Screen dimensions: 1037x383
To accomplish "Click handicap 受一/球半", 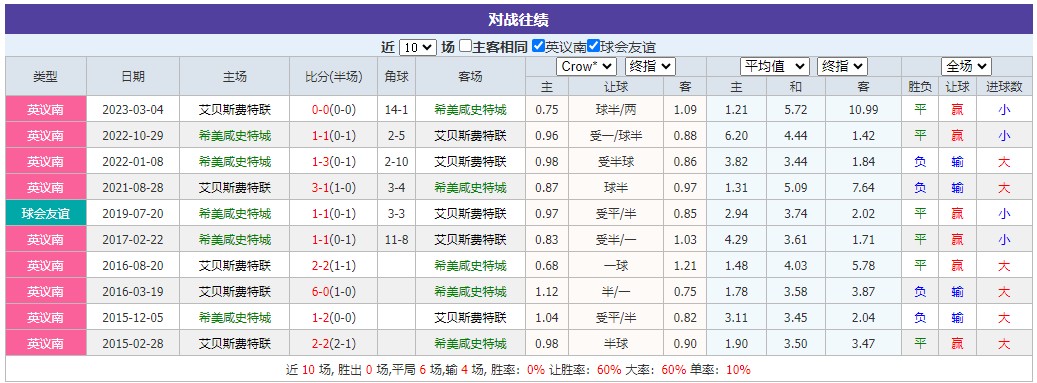I will 616,136.
